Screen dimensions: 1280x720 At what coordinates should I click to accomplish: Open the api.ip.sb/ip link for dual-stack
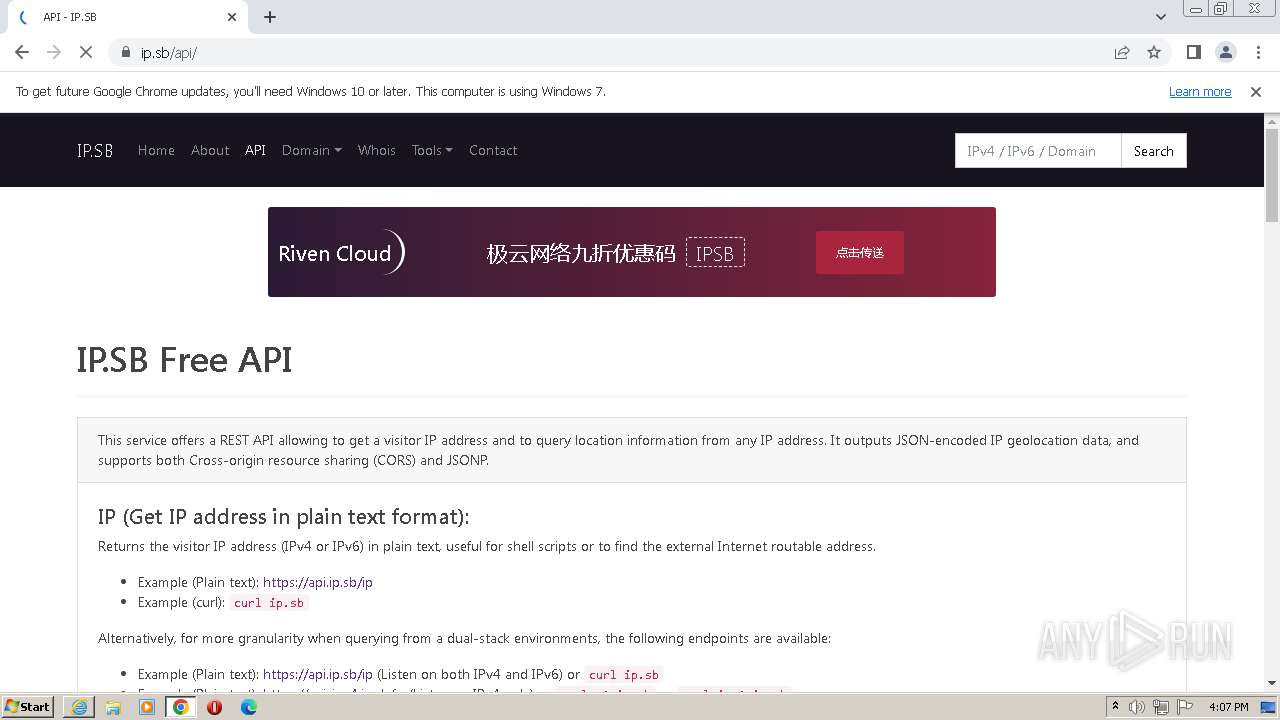click(318, 674)
